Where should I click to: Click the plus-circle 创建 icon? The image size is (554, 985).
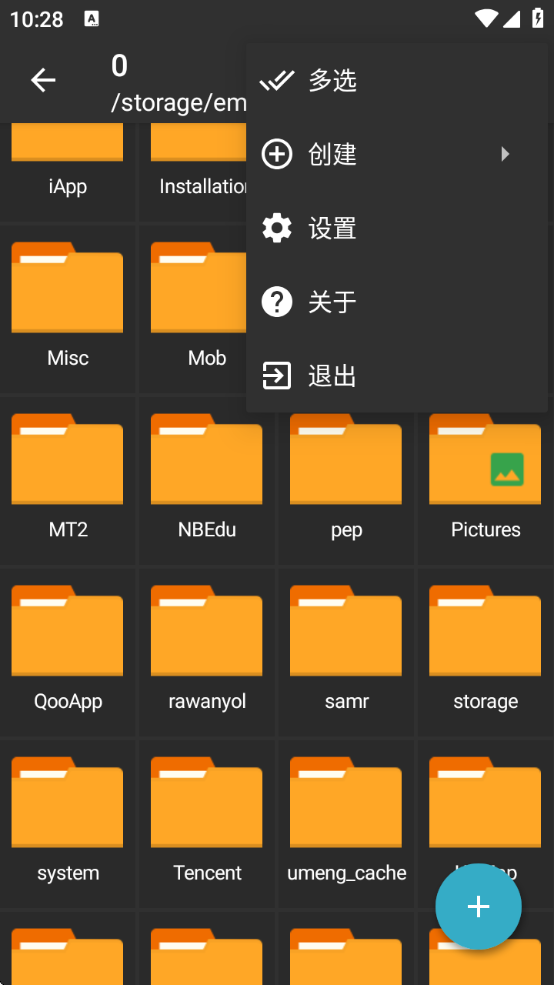276,154
